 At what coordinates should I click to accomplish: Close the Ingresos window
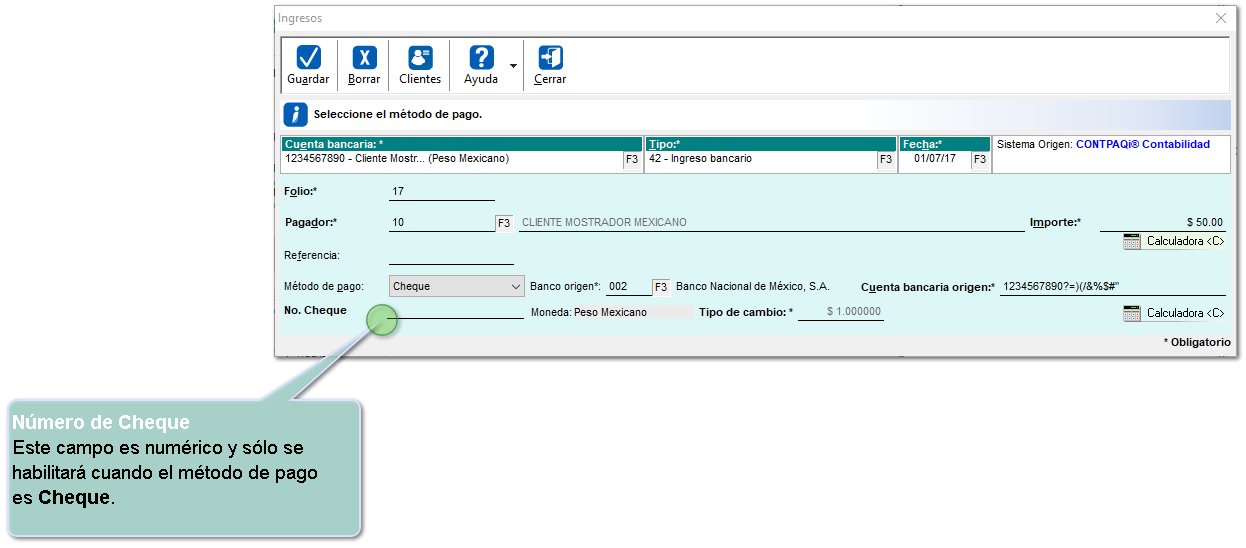click(x=1220, y=18)
